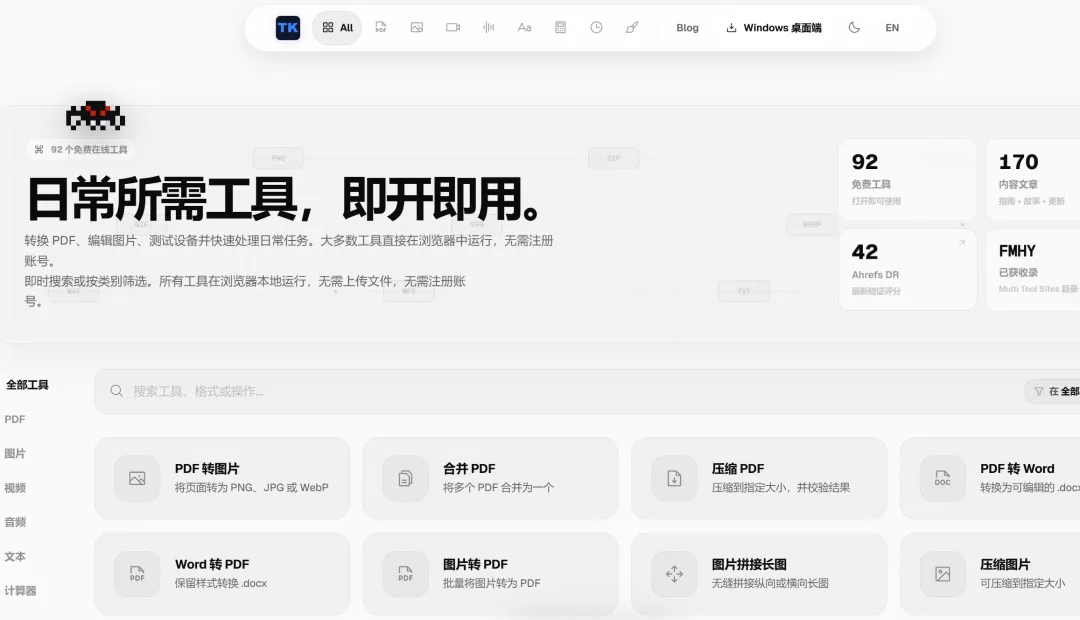This screenshot has width=1080, height=620.
Task: Select the All category in top navigation
Action: [337, 28]
